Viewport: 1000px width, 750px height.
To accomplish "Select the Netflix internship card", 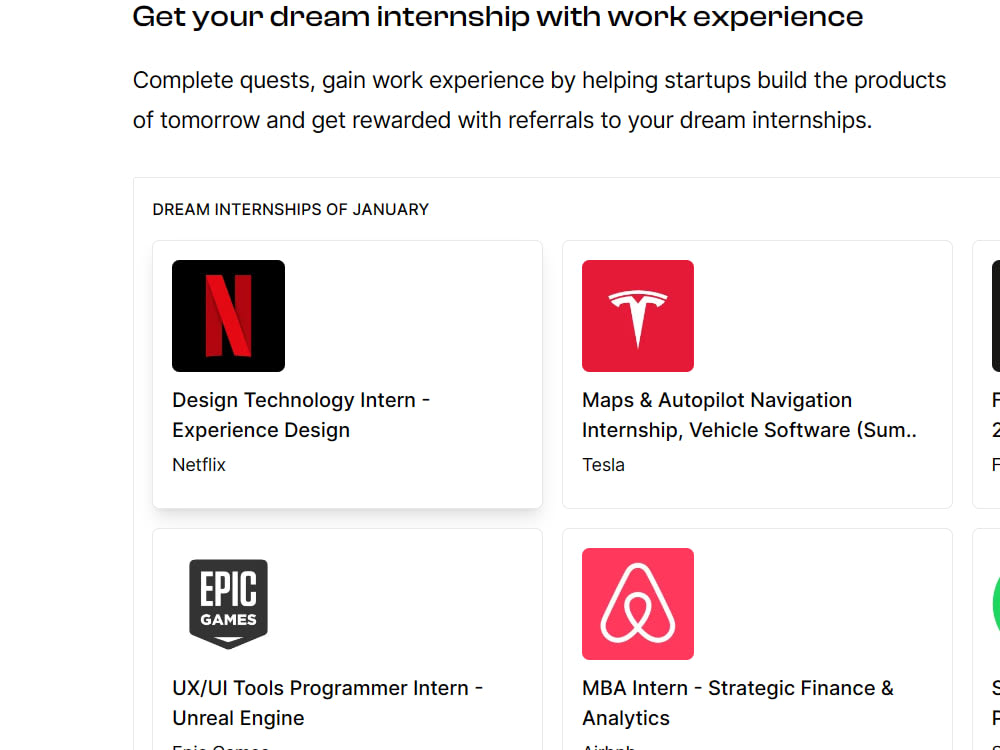I will (x=347, y=373).
